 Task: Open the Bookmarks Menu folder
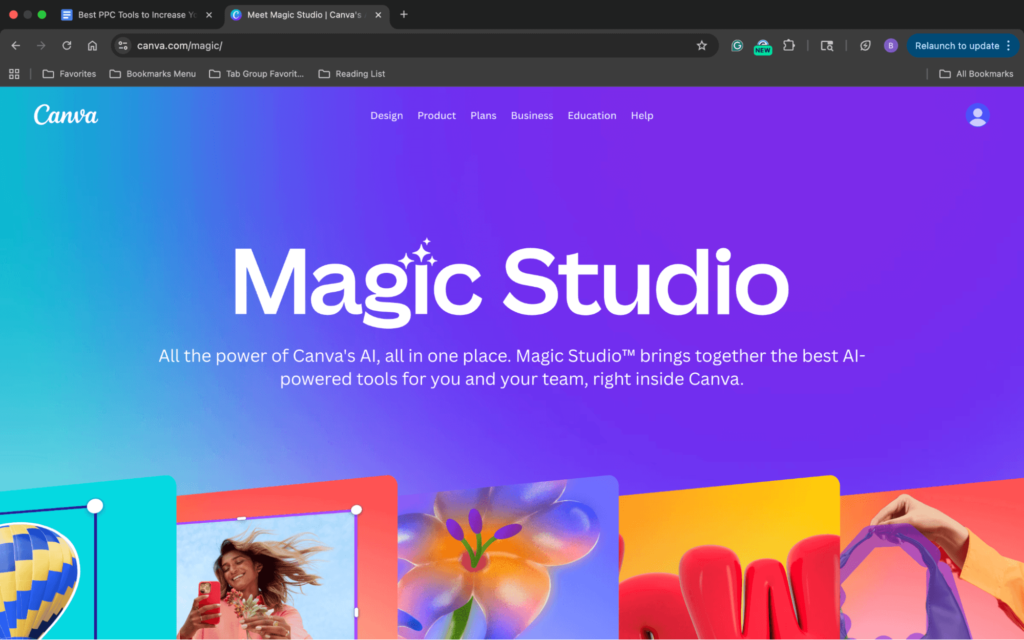click(x=153, y=74)
